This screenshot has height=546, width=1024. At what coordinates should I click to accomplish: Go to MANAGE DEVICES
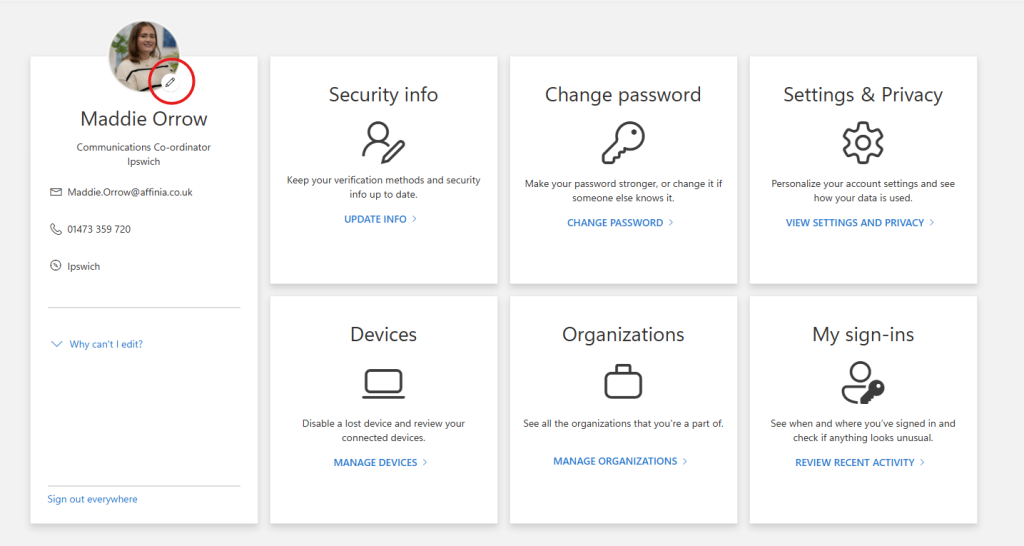tap(375, 463)
